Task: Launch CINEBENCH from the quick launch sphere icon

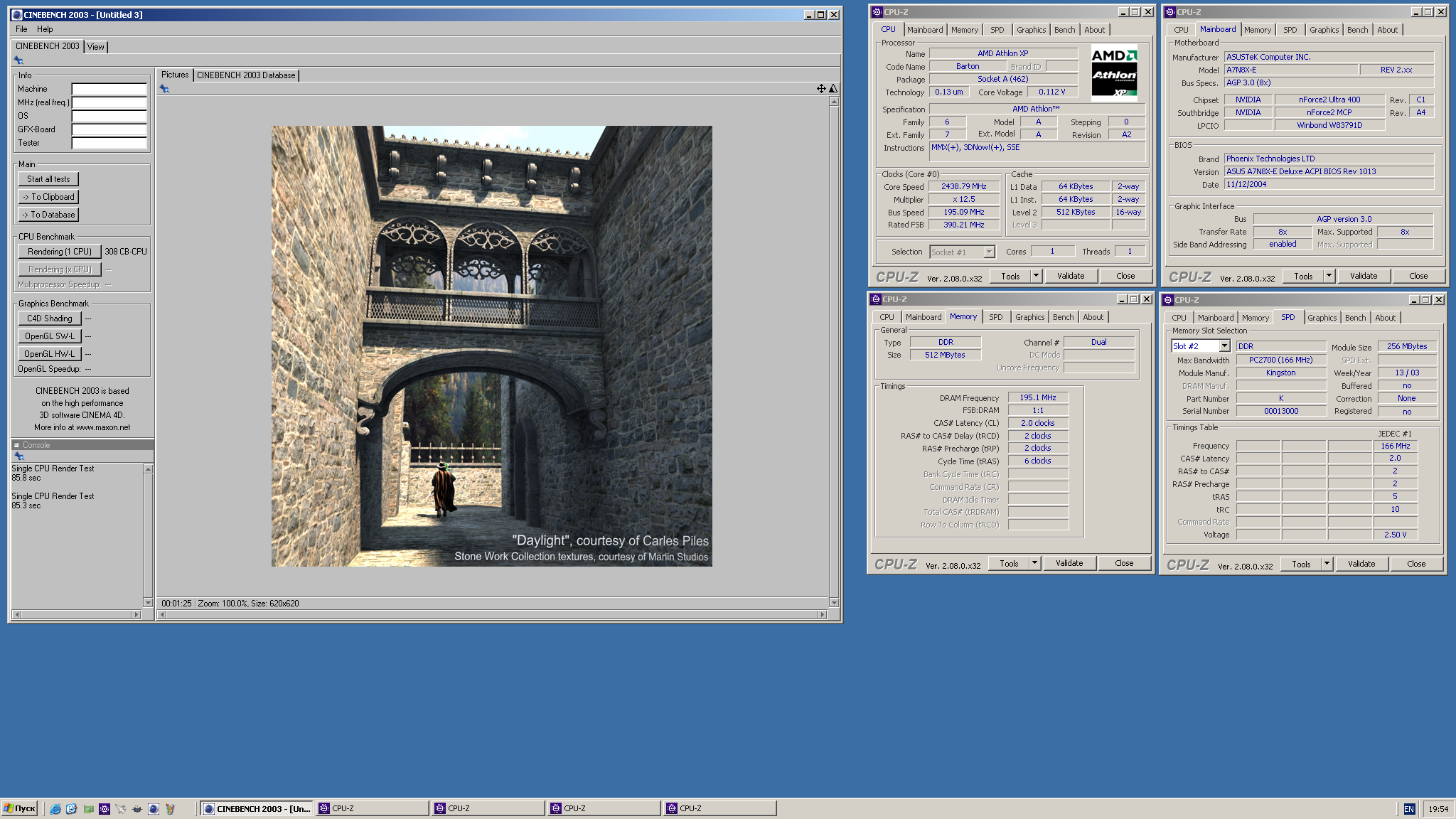Action: (153, 808)
